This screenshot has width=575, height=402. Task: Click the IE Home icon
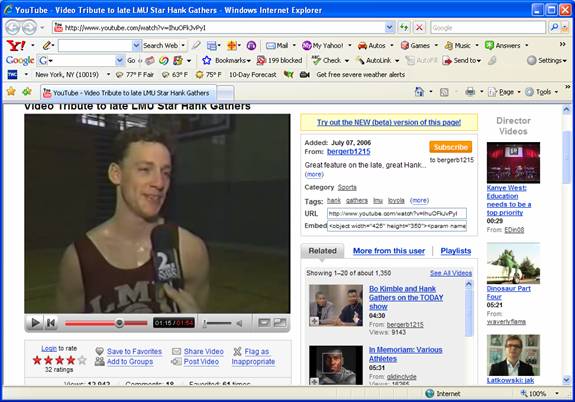click(x=419, y=92)
